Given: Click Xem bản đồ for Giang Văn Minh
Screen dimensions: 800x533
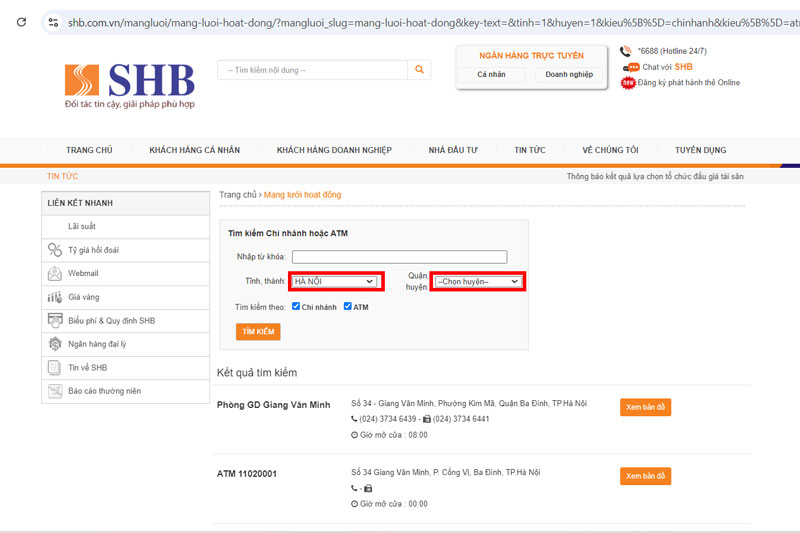Looking at the screenshot, I should click(x=645, y=407).
